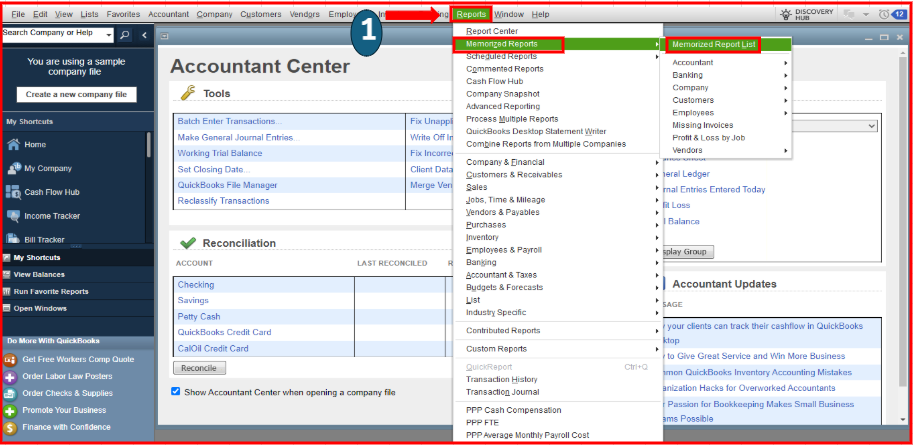Select CalOil Credit Card account
913x445 pixels.
(x=213, y=348)
